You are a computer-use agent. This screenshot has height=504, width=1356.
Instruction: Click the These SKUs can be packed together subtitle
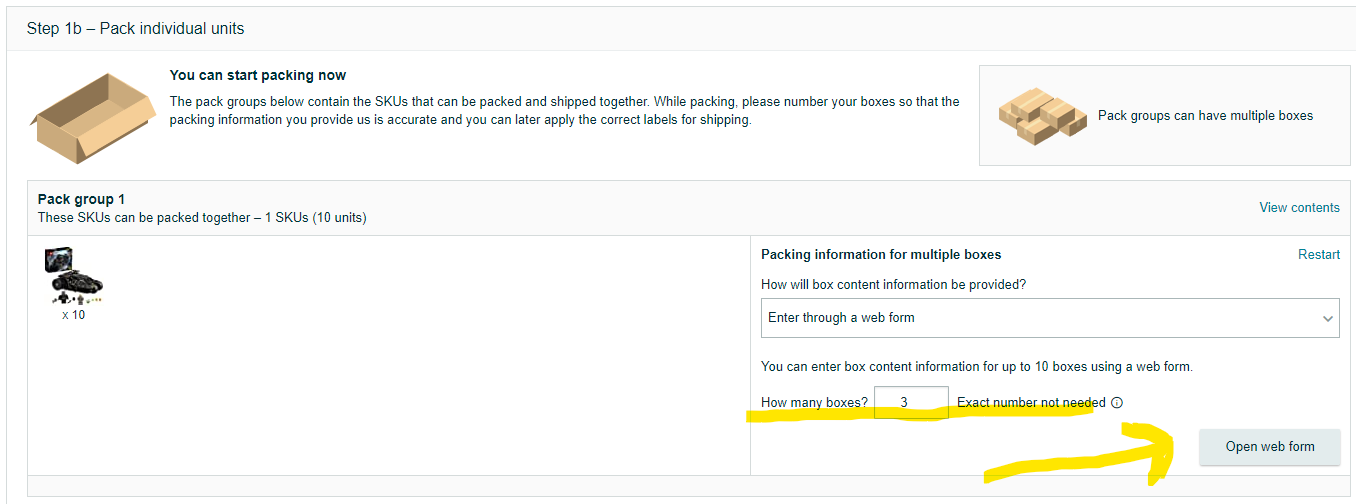(x=202, y=217)
